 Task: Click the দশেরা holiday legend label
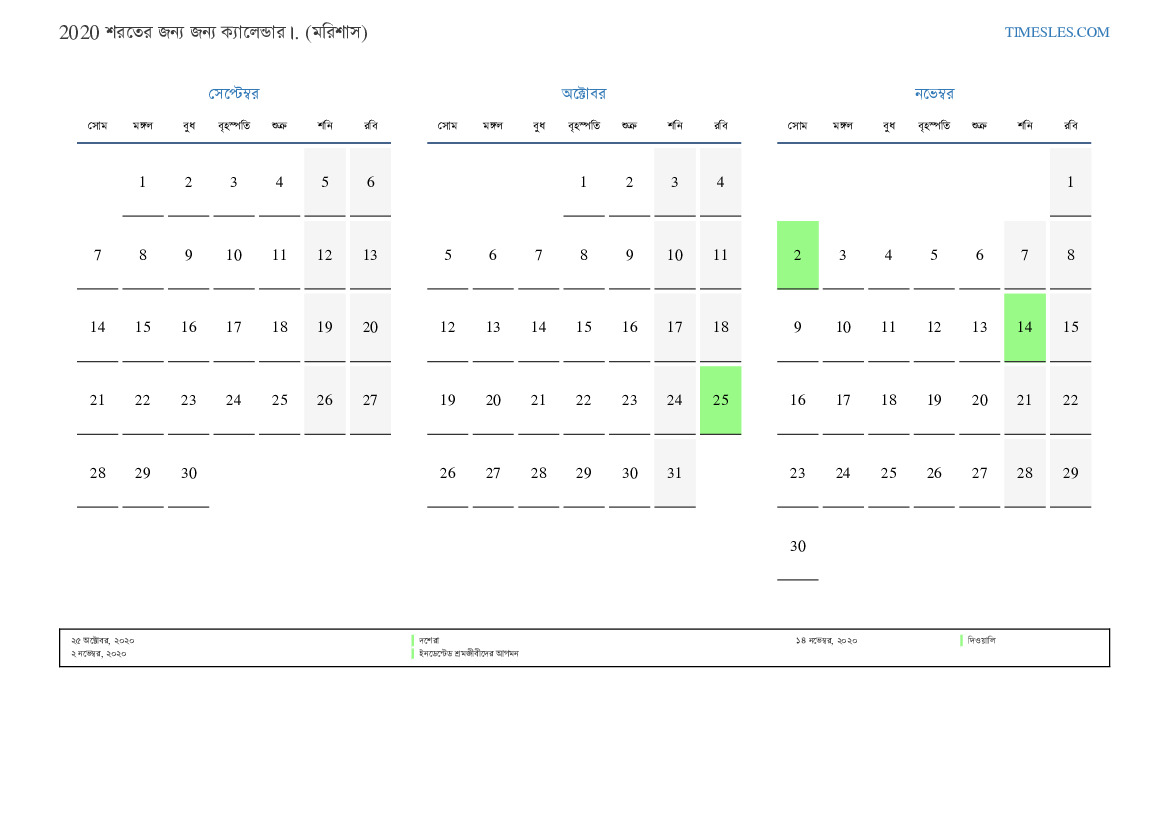[x=429, y=640]
